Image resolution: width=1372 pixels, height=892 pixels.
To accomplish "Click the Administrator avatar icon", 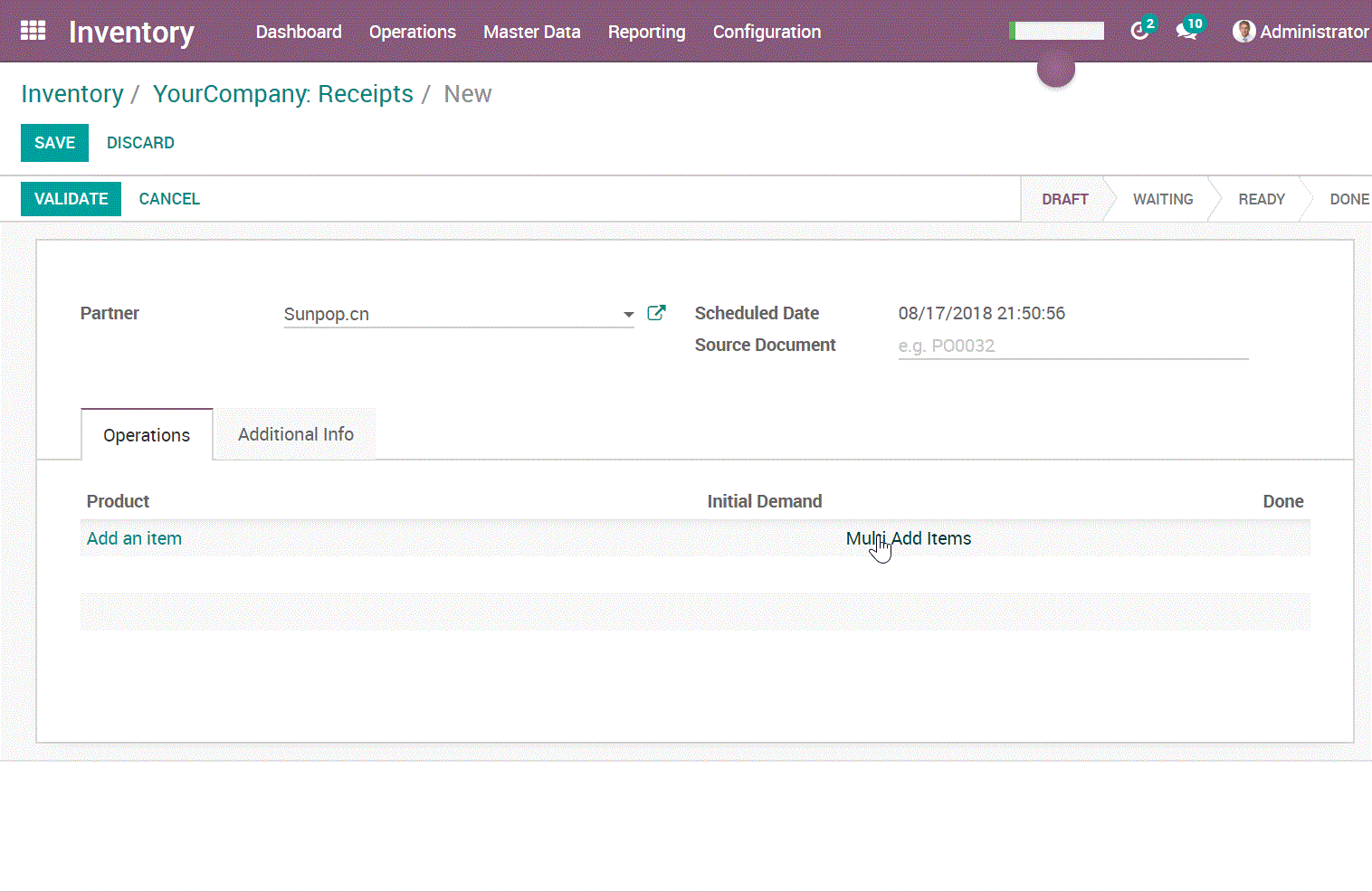I will (1244, 32).
